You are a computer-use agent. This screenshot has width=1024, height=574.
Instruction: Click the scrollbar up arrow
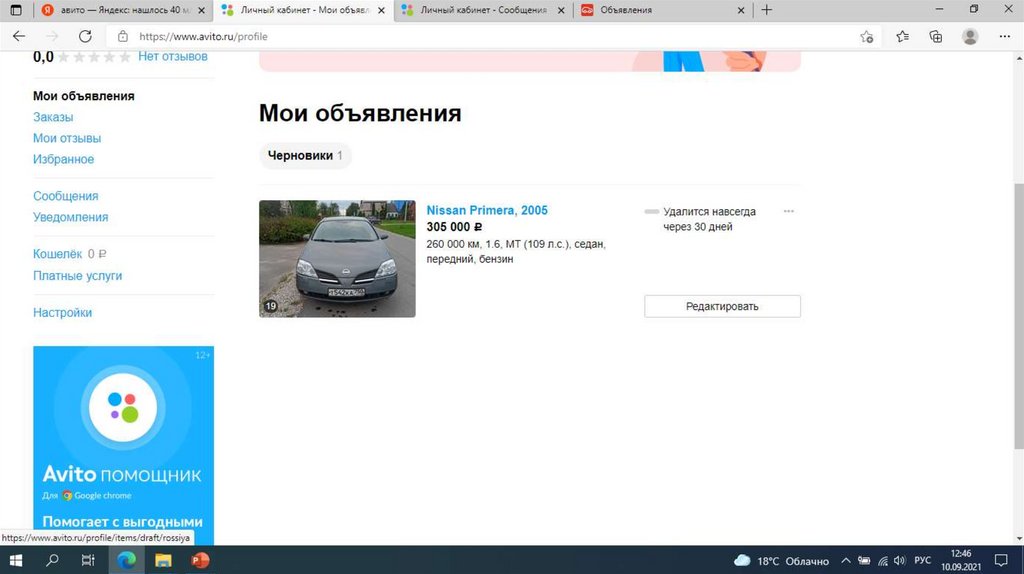point(1019,58)
